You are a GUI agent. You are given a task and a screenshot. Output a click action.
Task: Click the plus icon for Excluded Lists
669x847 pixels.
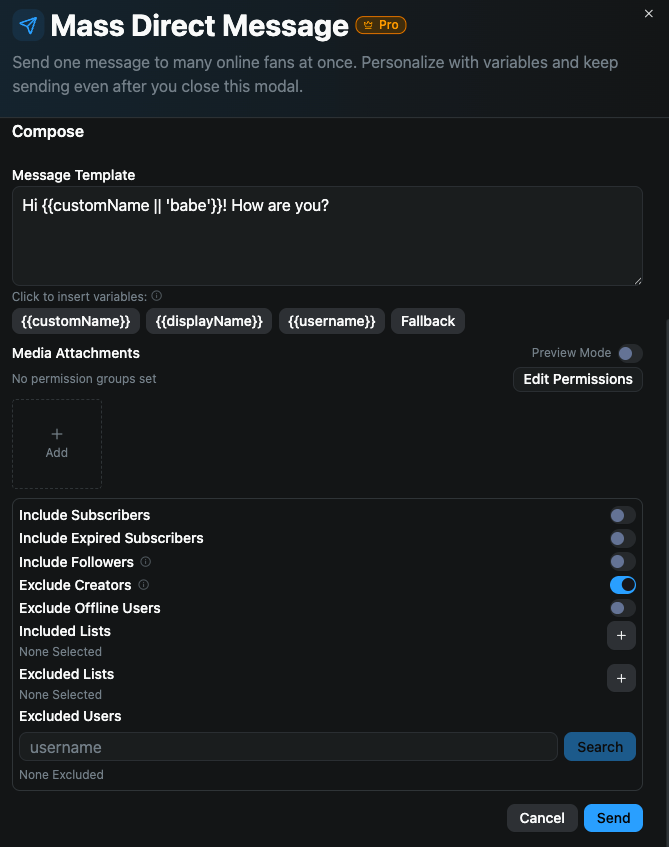tap(621, 678)
